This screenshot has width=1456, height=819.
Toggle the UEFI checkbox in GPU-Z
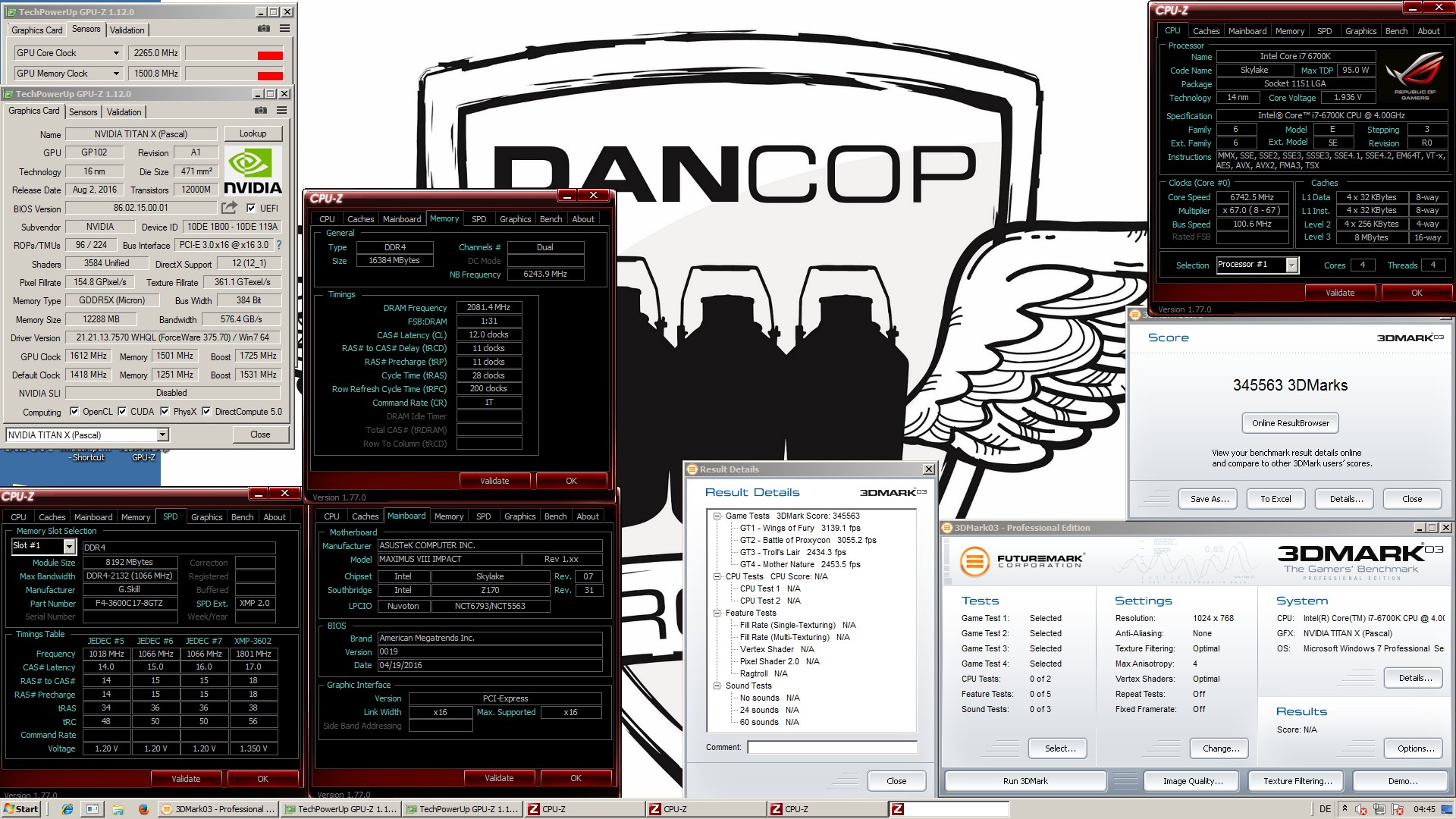[x=251, y=208]
